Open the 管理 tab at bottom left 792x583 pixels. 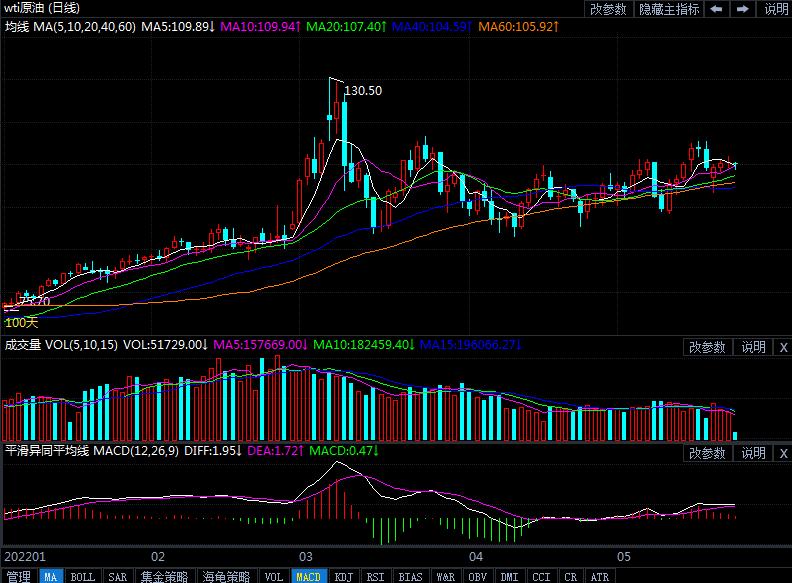pyautogui.click(x=17, y=576)
